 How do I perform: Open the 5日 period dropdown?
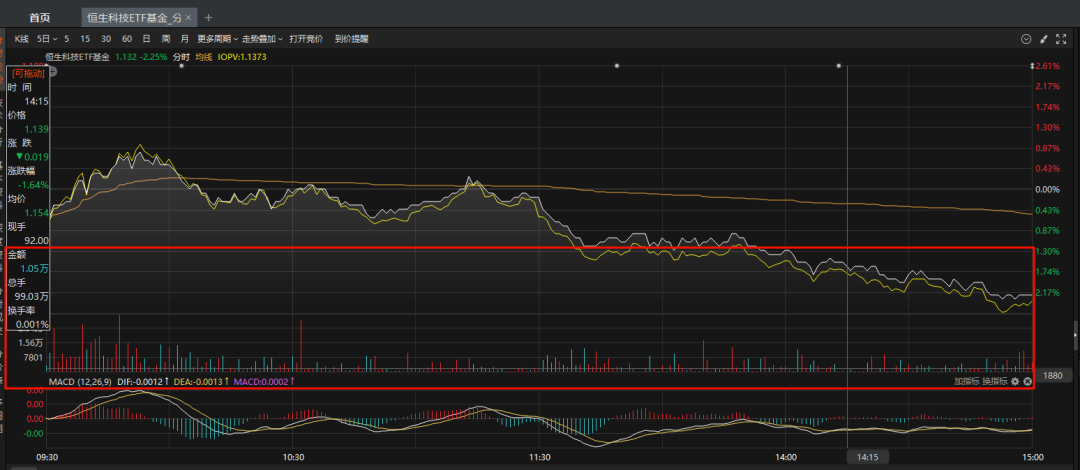(47, 38)
